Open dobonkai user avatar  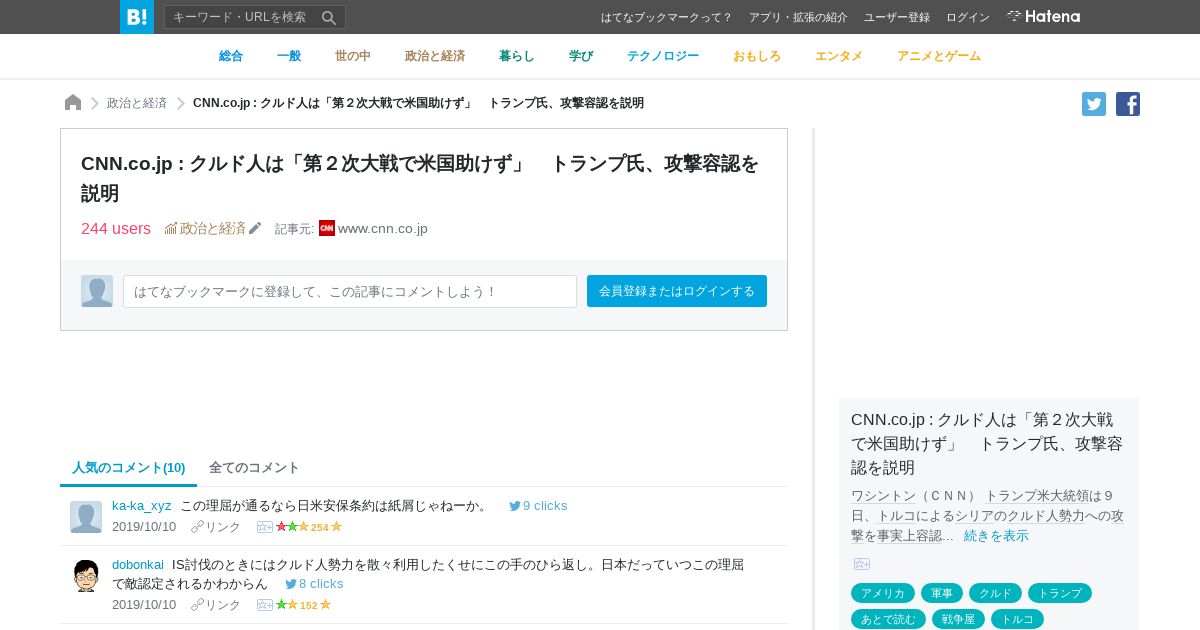[86, 576]
